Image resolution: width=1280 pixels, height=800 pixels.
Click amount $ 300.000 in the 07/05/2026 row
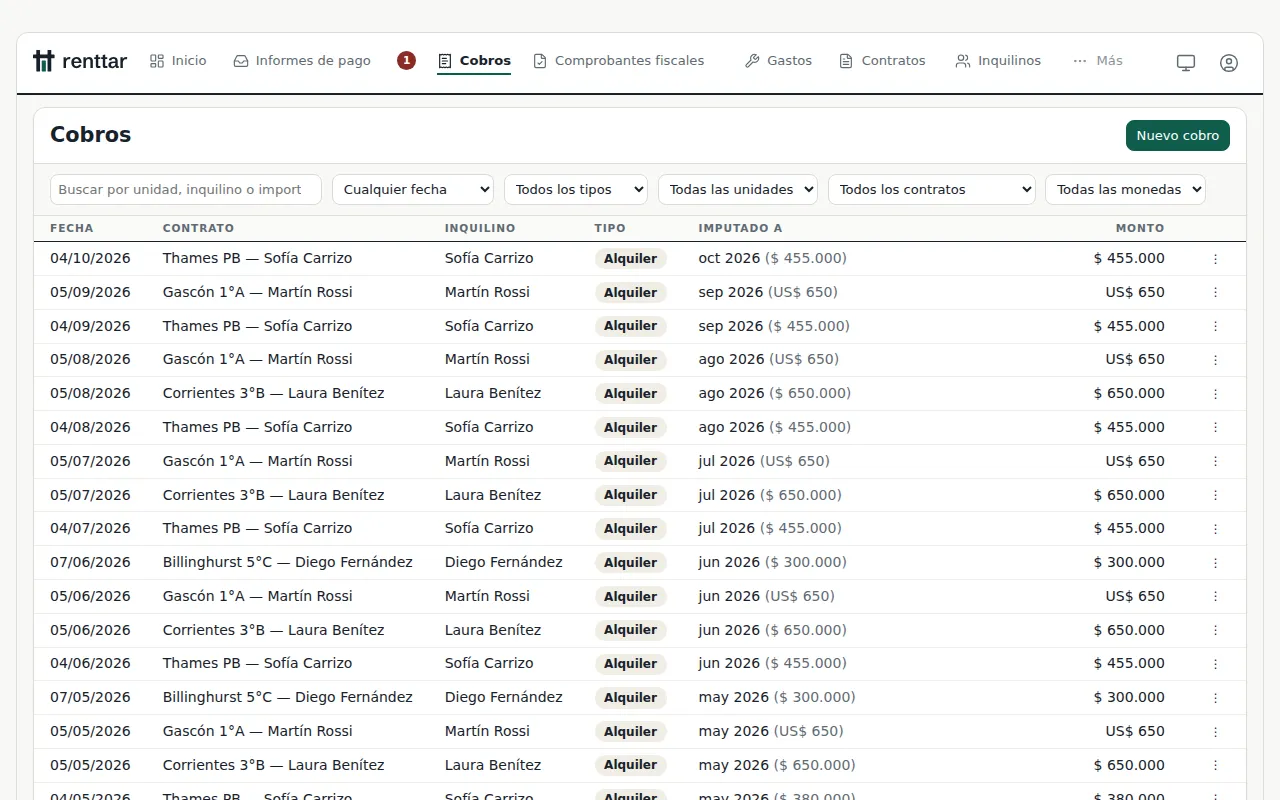(x=1129, y=697)
